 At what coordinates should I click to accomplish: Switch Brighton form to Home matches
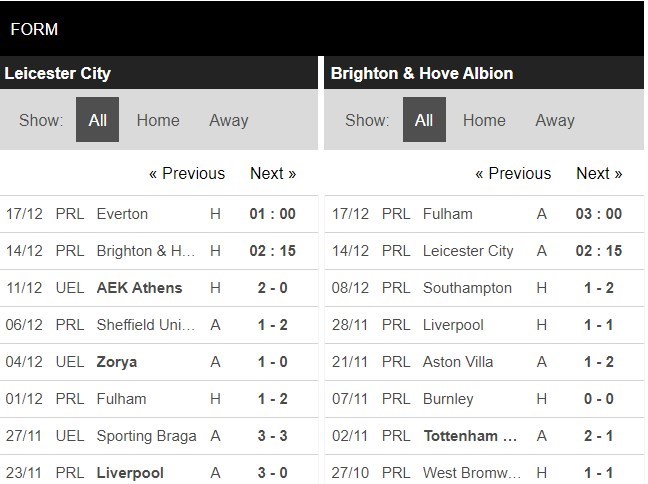click(x=484, y=120)
